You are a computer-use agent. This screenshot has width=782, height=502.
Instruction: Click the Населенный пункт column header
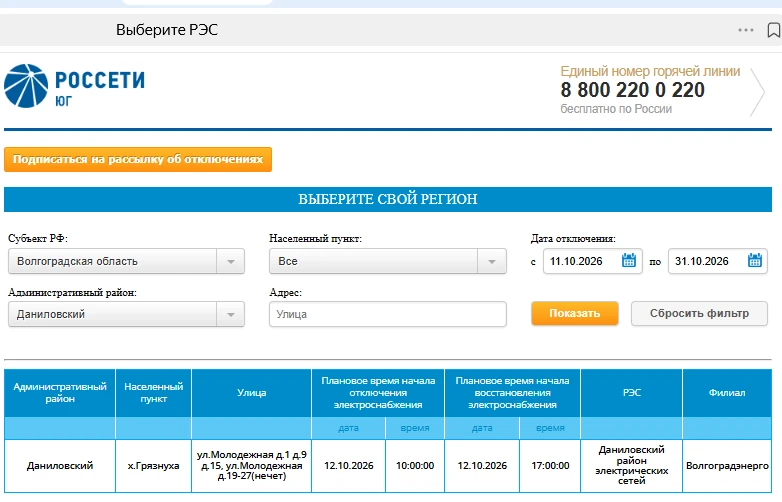point(154,393)
